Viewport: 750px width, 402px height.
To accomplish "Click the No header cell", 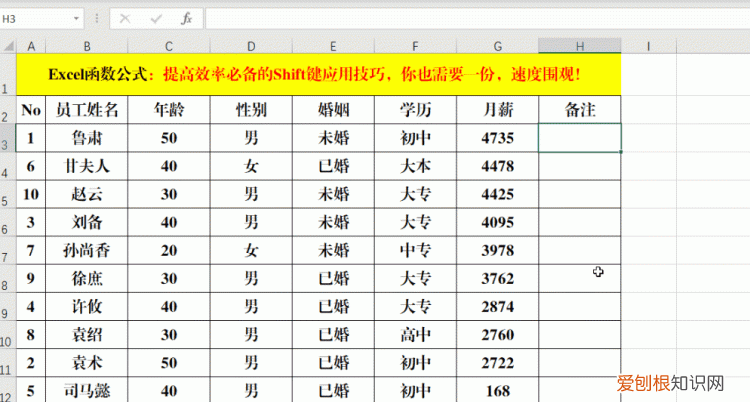I will pyautogui.click(x=31, y=110).
